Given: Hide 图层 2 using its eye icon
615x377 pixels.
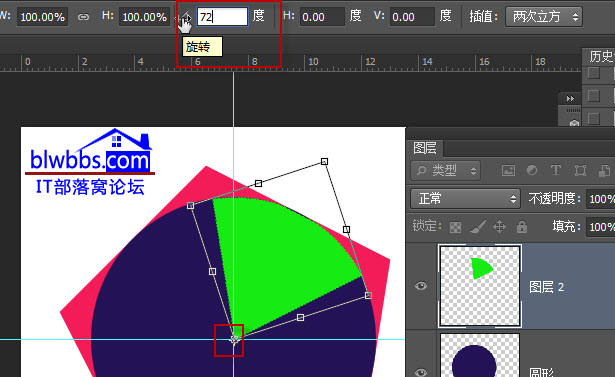Looking at the screenshot, I should 421,286.
